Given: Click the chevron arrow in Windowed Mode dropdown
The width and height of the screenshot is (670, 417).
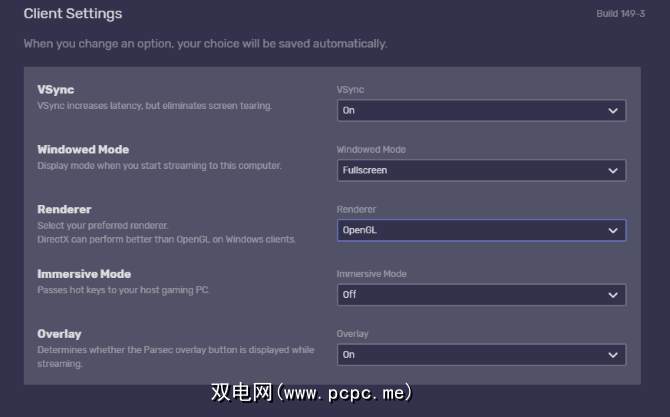Looking at the screenshot, I should tap(613, 171).
